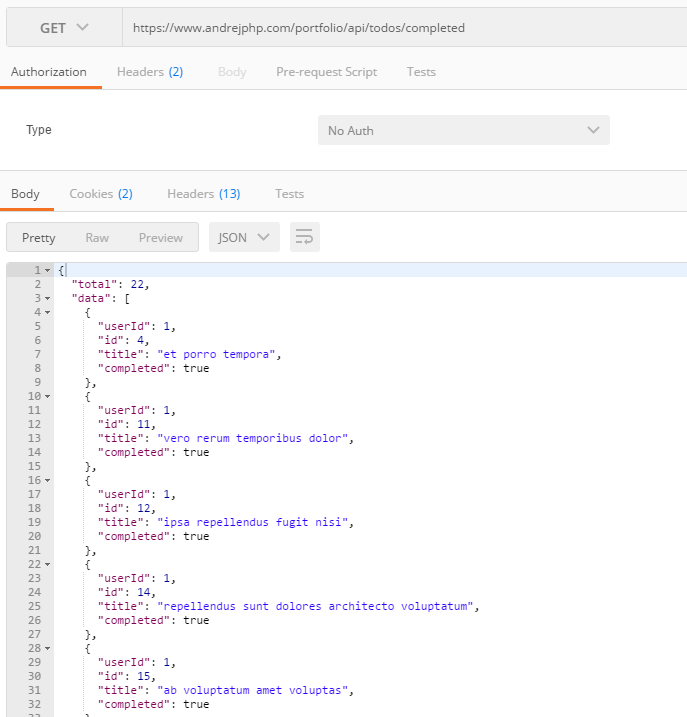Image resolution: width=687 pixels, height=717 pixels.
Task: Collapse the data array at line 3
Action: pyautogui.click(x=47, y=299)
